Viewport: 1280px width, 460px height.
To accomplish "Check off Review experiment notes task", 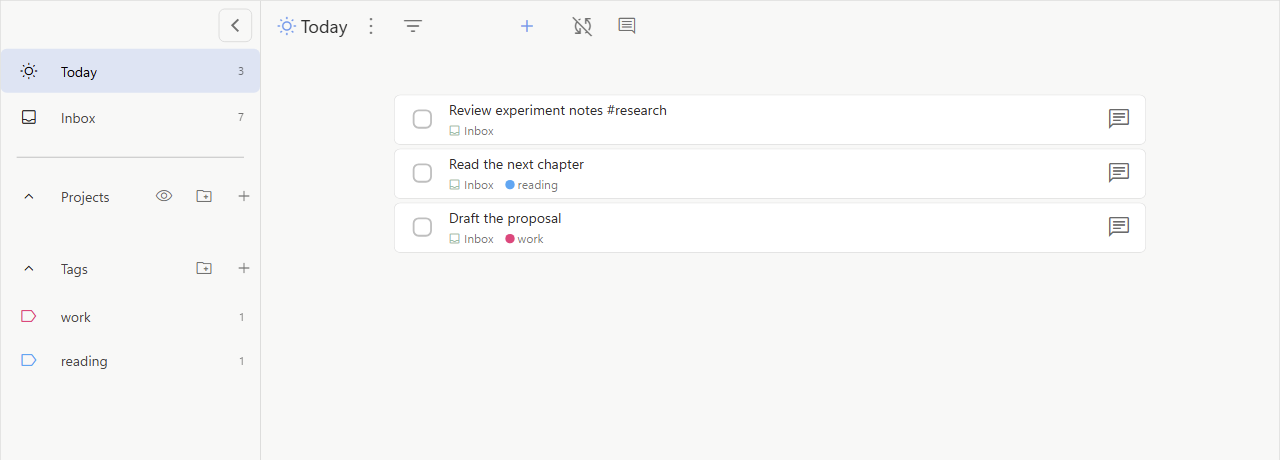I will [422, 119].
